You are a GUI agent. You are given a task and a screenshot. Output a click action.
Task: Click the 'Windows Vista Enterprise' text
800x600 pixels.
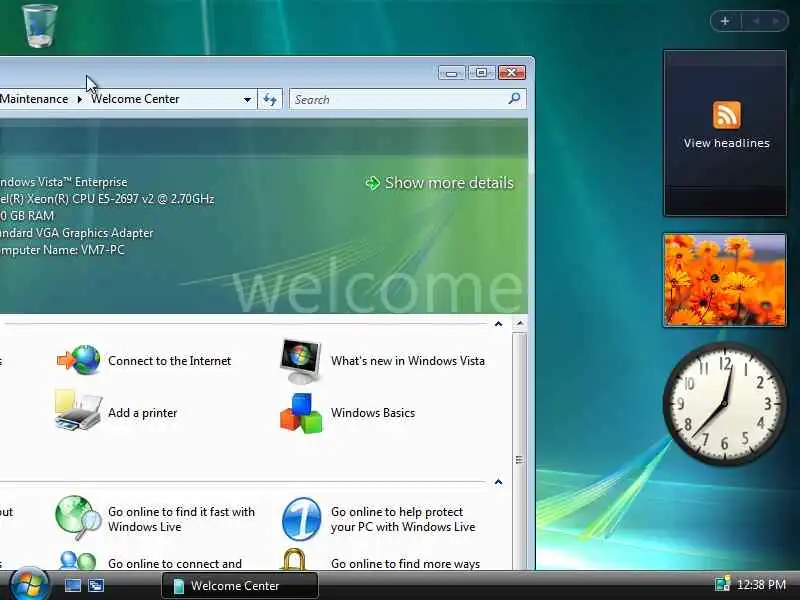click(x=64, y=182)
